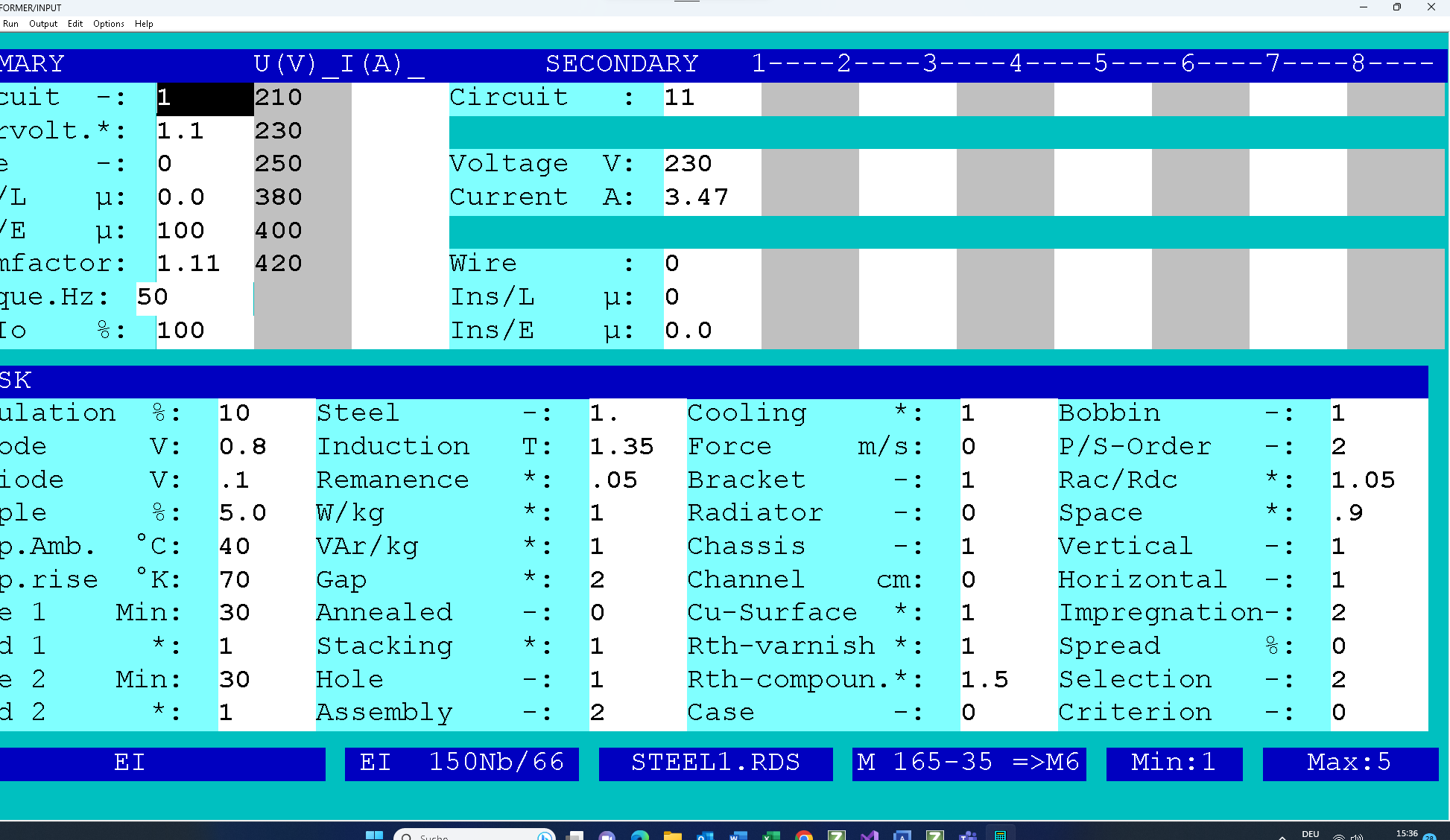Click the Rth-varnish value field
This screenshot has height=840, width=1450.
[1009, 647]
